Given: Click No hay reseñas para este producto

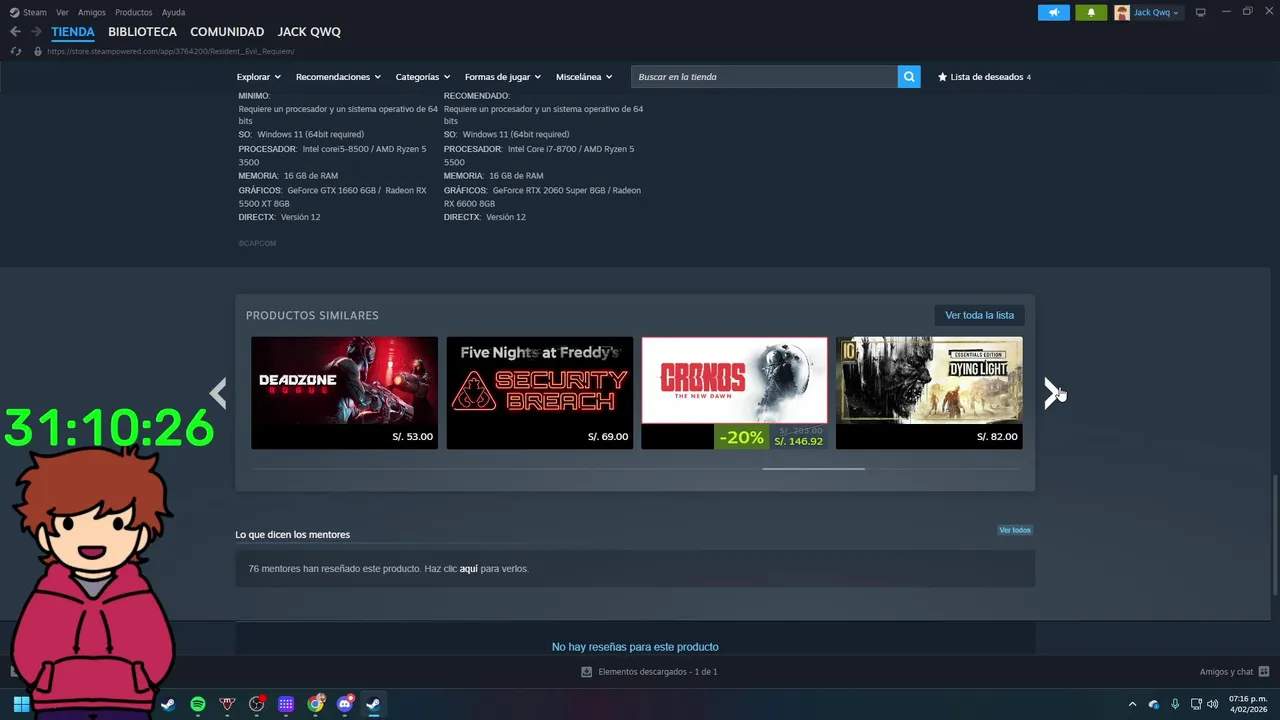Looking at the screenshot, I should (635, 647).
